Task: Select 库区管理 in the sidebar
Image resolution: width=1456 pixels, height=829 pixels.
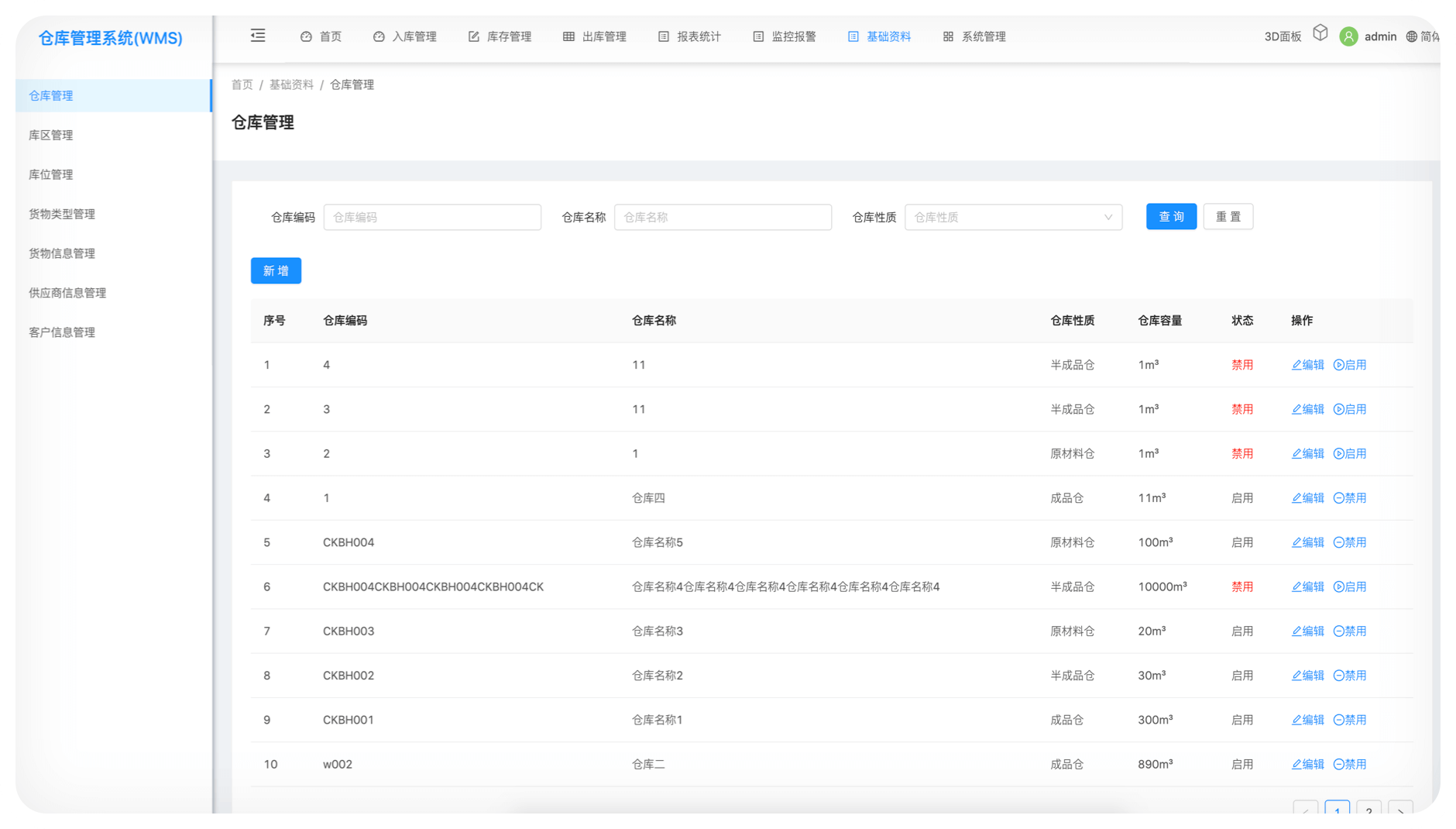Action: 51,135
